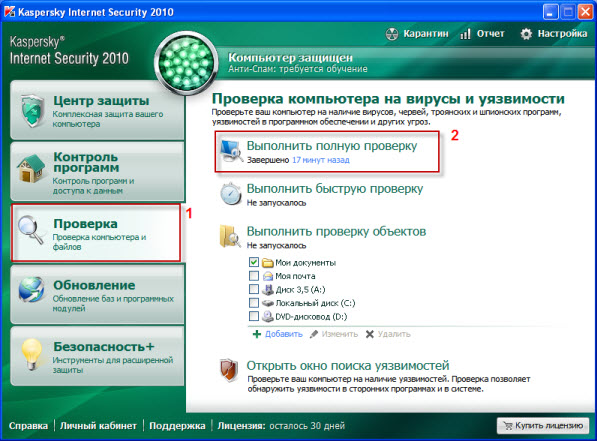The height and width of the screenshot is (441, 597).
Task: Click the Купить лицензию button
Action: click(x=543, y=426)
